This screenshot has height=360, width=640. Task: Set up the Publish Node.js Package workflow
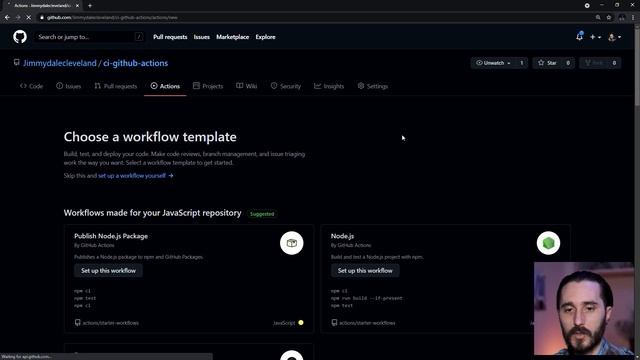click(x=108, y=271)
